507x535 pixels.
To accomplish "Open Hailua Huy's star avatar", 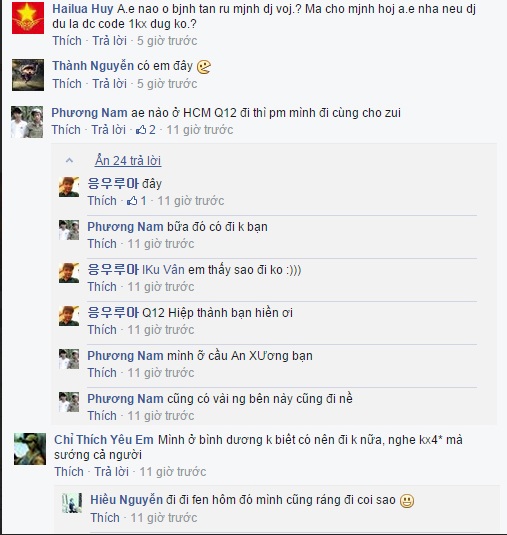I will pyautogui.click(x=28, y=18).
